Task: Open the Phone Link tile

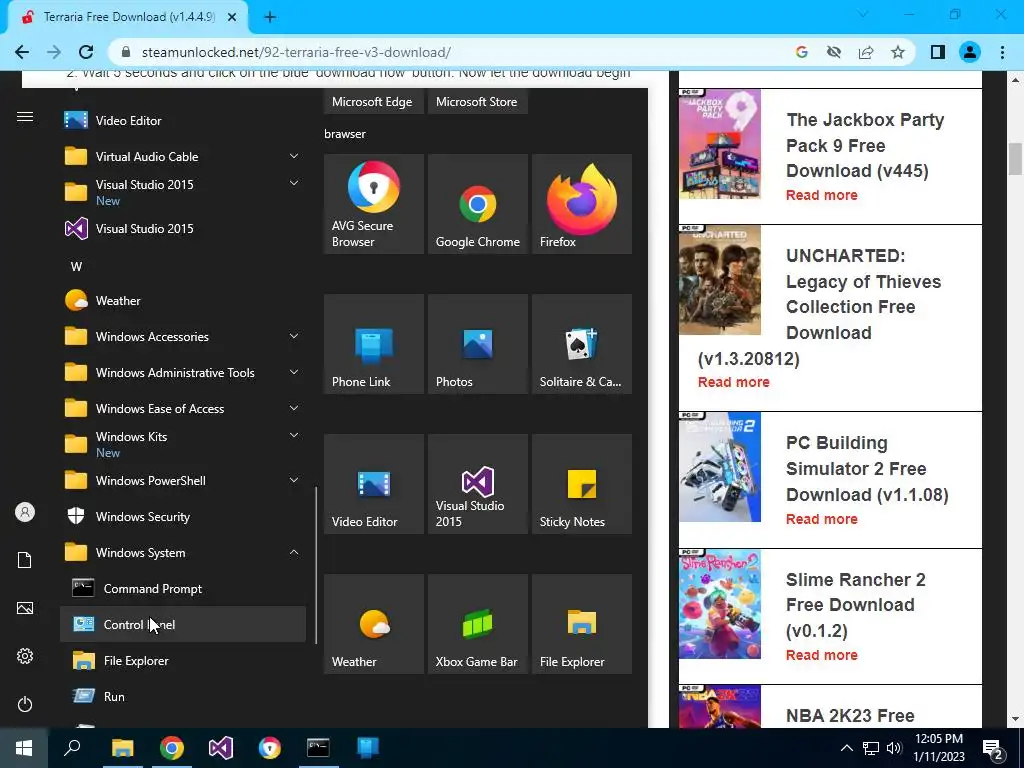Action: tap(374, 344)
